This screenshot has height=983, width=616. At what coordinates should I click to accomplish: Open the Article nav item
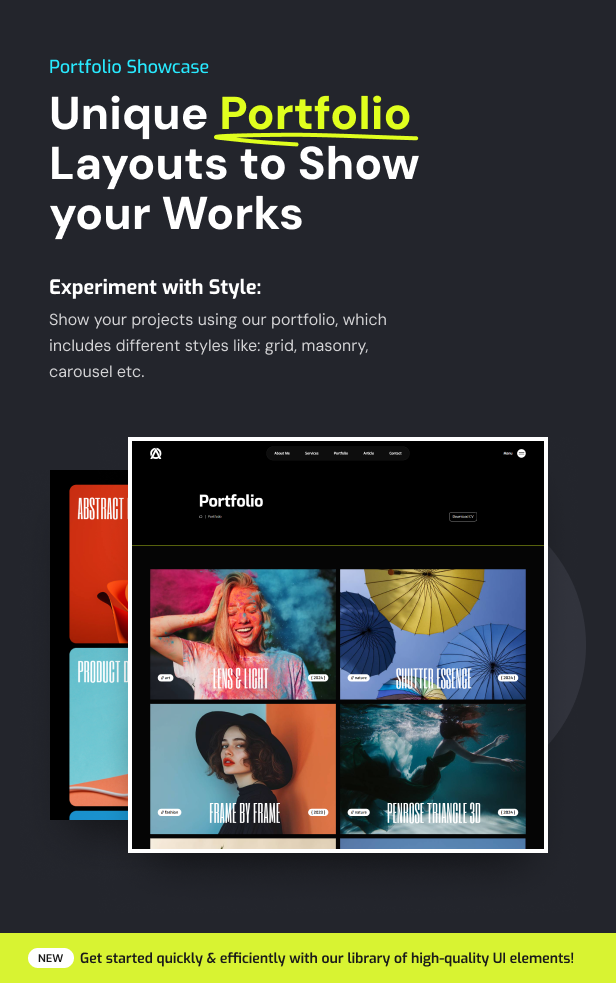(368, 453)
